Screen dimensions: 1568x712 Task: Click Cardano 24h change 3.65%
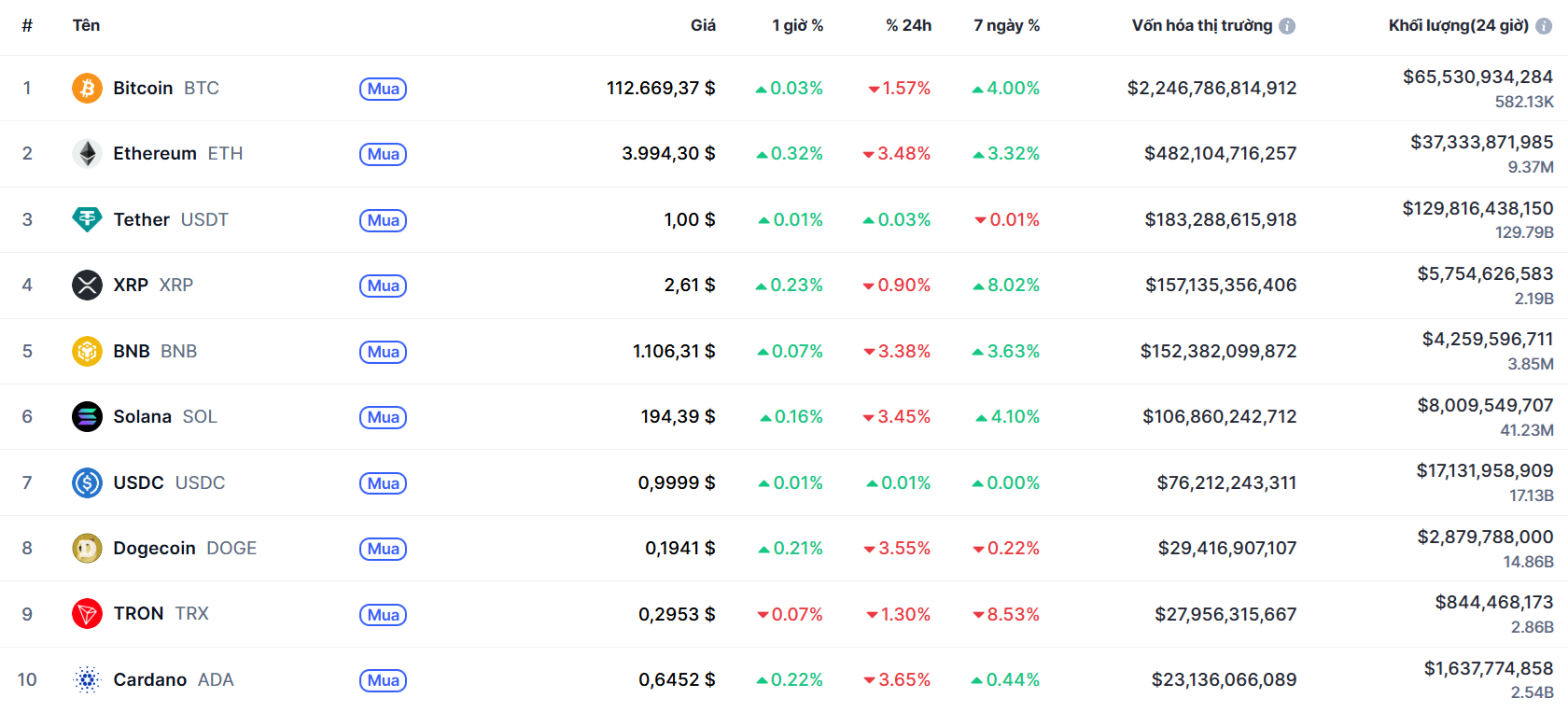coord(897,679)
